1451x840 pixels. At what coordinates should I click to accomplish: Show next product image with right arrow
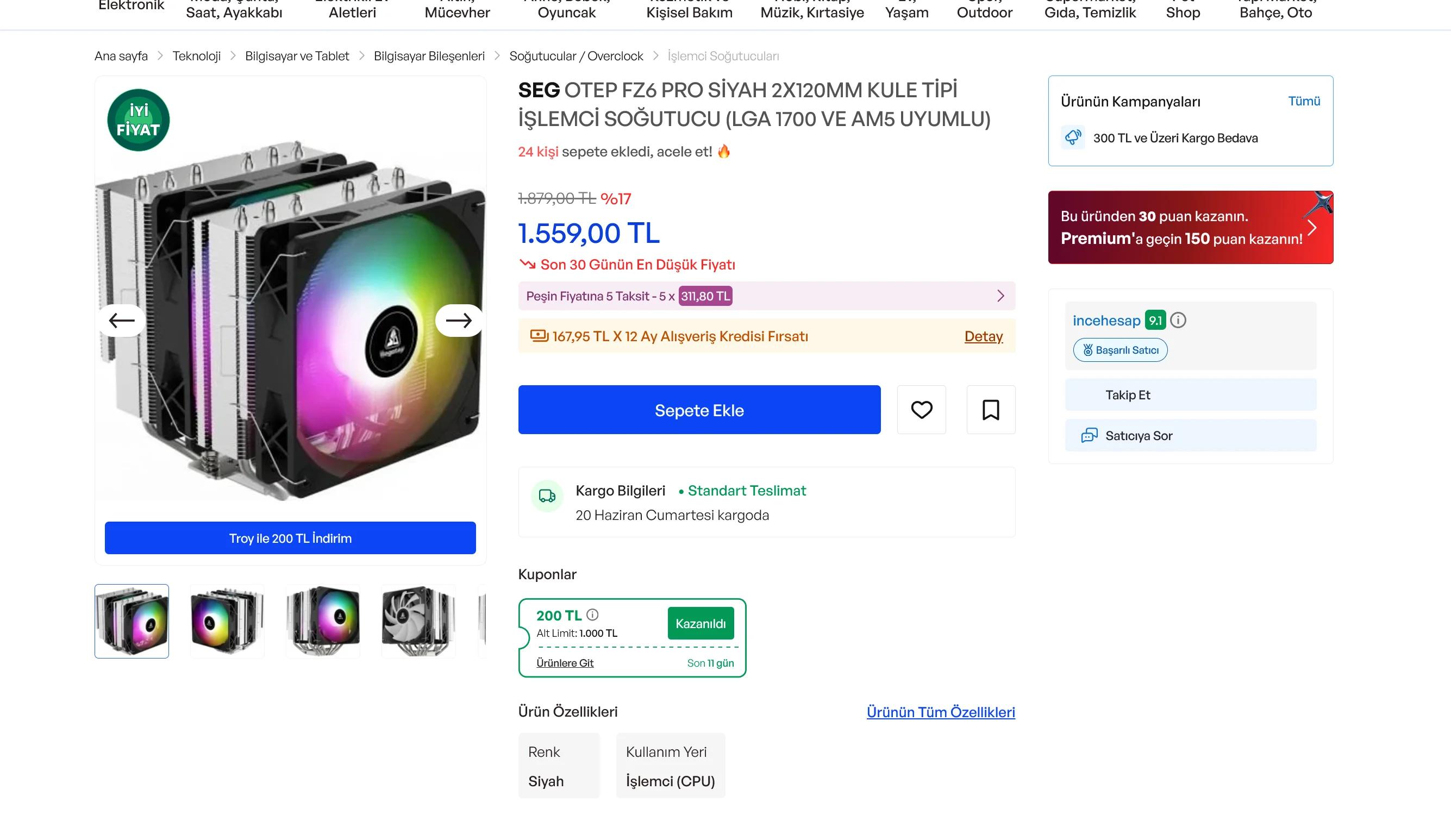click(x=459, y=320)
